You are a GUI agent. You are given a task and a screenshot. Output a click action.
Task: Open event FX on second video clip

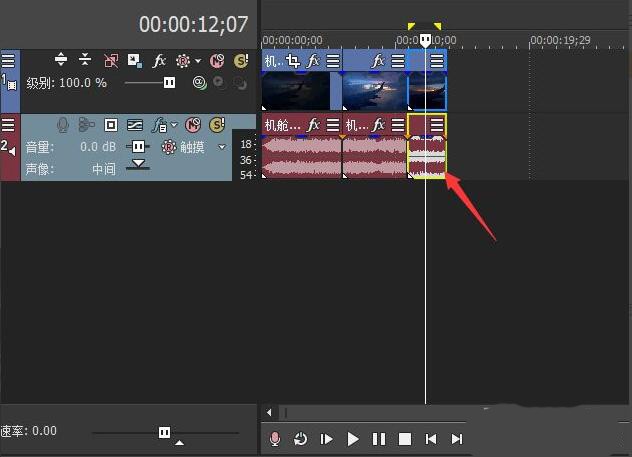pyautogui.click(x=378, y=61)
